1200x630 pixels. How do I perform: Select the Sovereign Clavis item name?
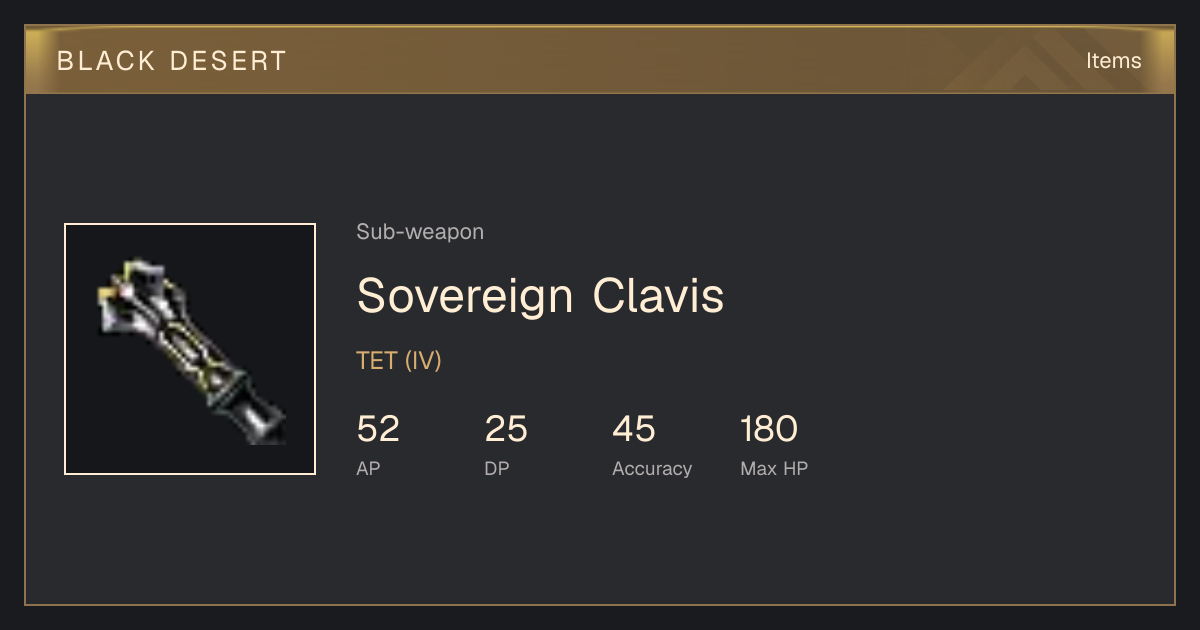(x=540, y=296)
